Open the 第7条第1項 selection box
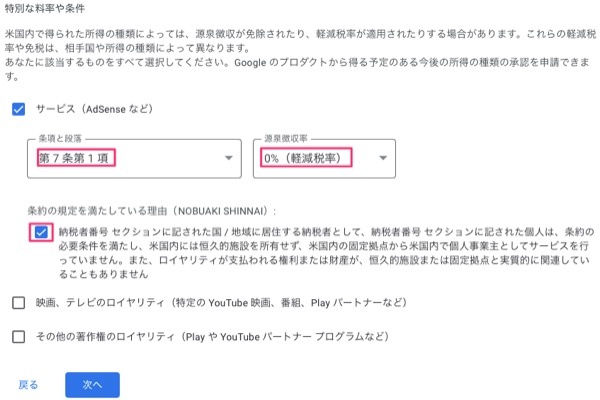This screenshot has width=600, height=400. [x=134, y=158]
